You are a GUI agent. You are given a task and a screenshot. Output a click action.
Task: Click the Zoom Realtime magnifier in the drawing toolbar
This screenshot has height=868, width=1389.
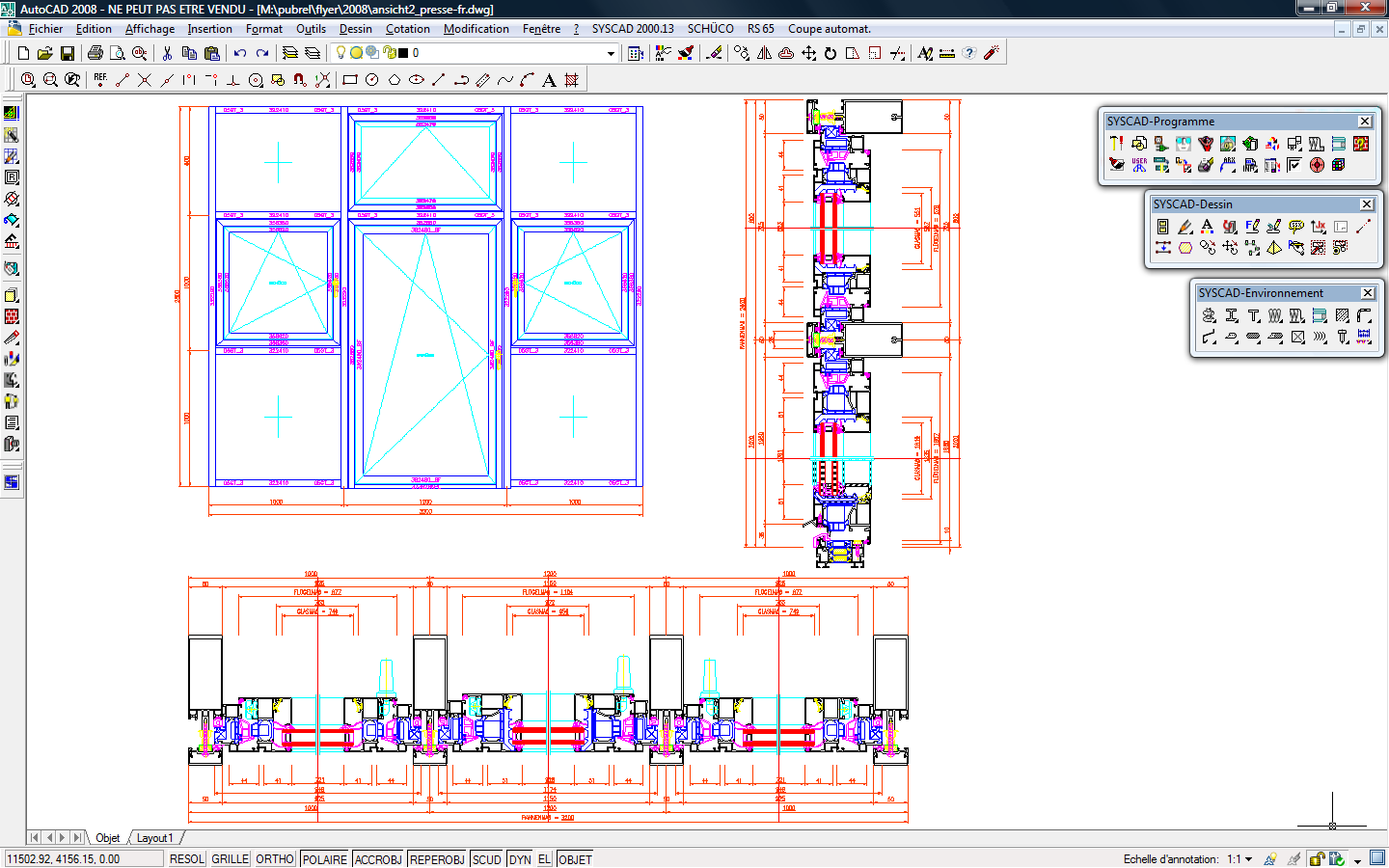(x=49, y=80)
